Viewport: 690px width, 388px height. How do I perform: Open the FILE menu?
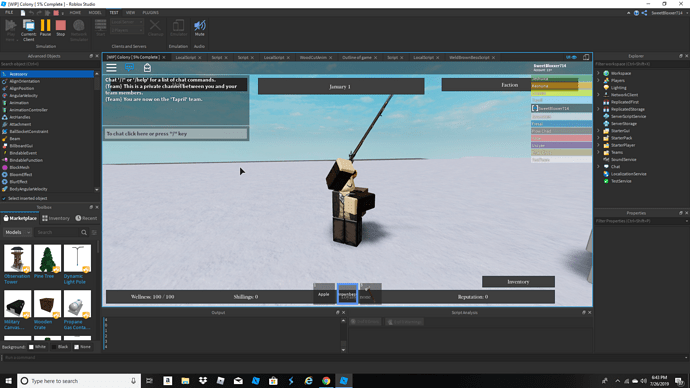(9, 13)
